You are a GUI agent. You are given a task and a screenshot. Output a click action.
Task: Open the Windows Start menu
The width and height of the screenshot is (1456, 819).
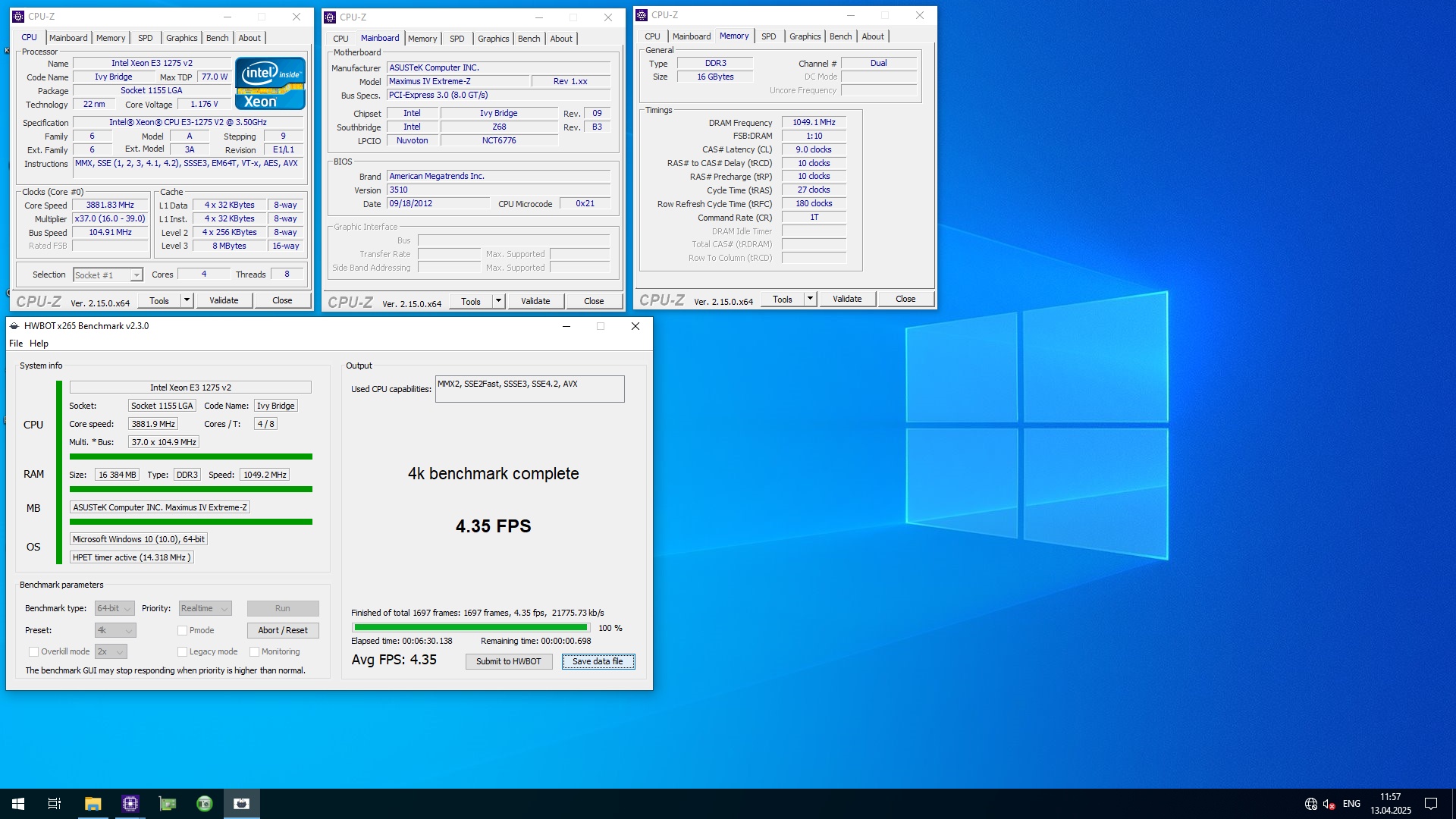pyautogui.click(x=18, y=804)
